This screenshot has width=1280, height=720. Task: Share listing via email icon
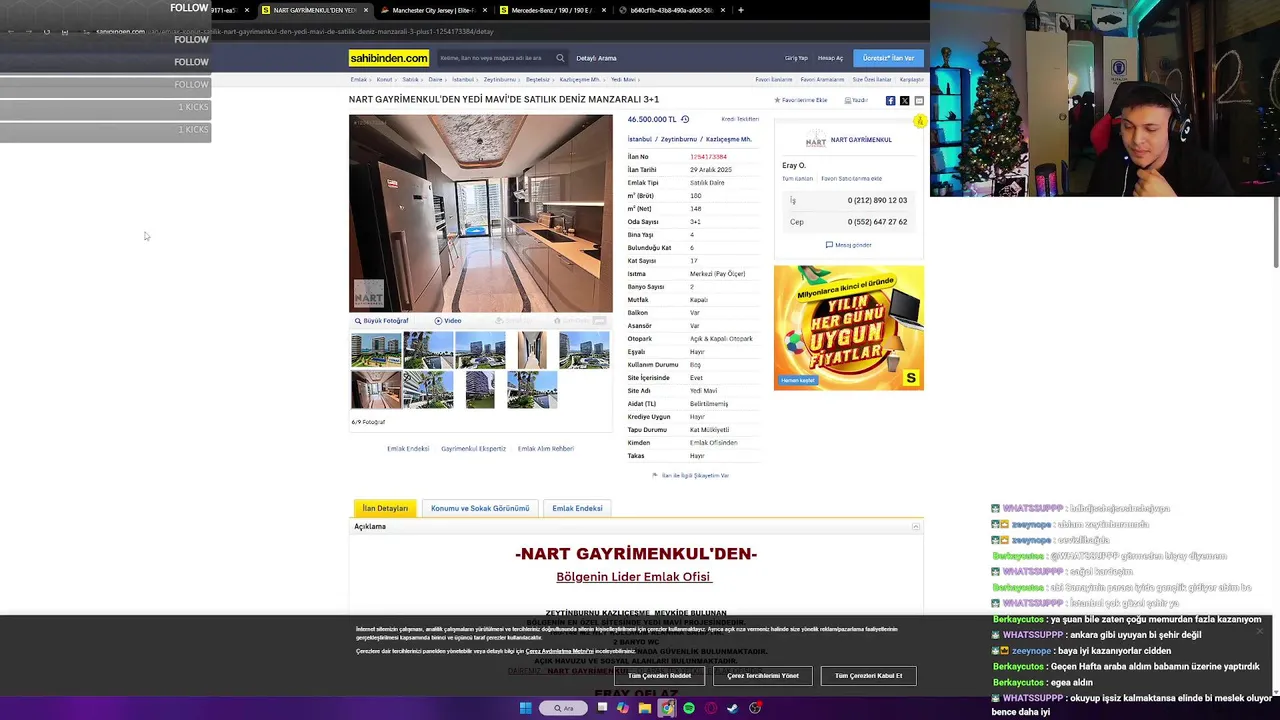pos(919,100)
